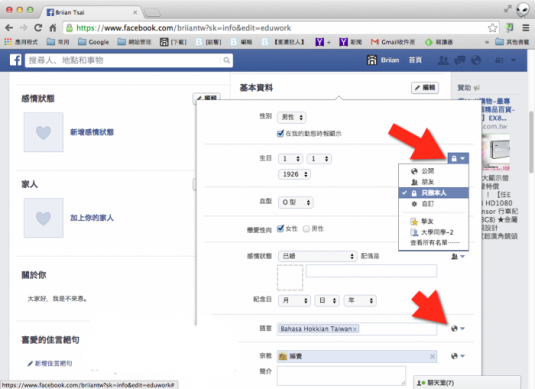Click spouse name input field
Viewport: 535px width, 389px height.
tap(371, 271)
